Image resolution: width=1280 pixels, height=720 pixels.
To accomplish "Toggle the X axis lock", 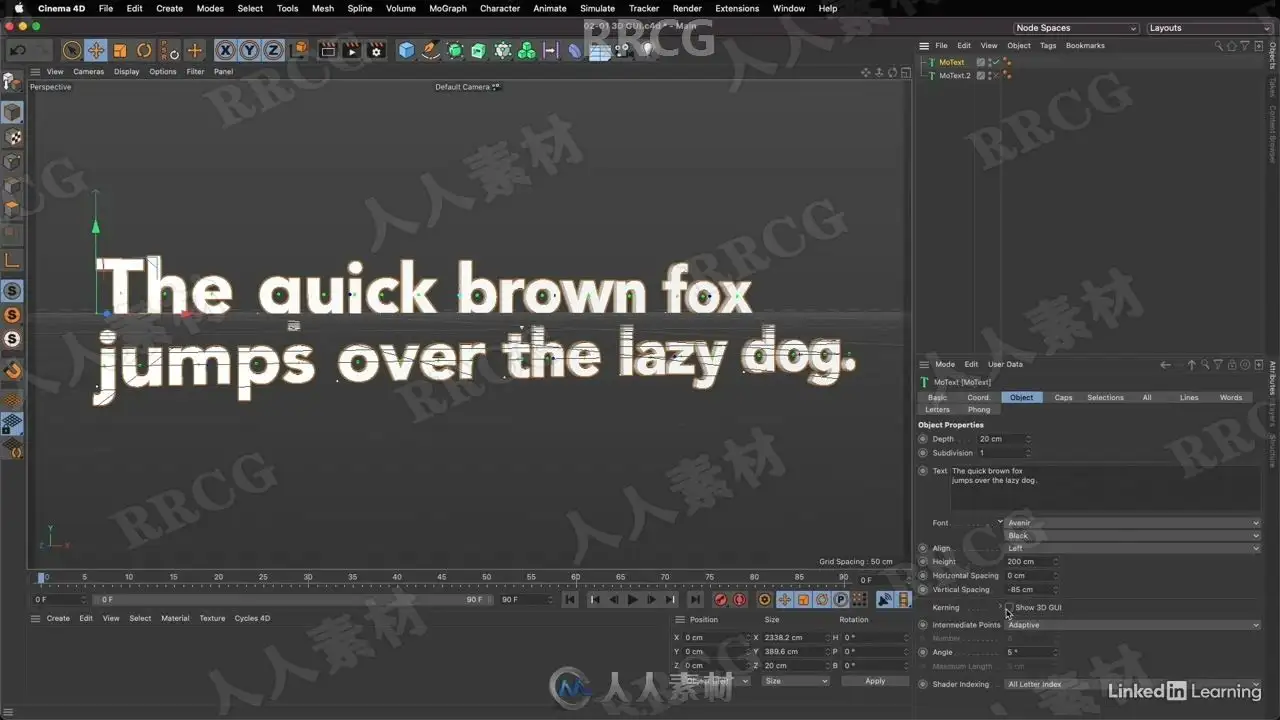I will [225, 50].
